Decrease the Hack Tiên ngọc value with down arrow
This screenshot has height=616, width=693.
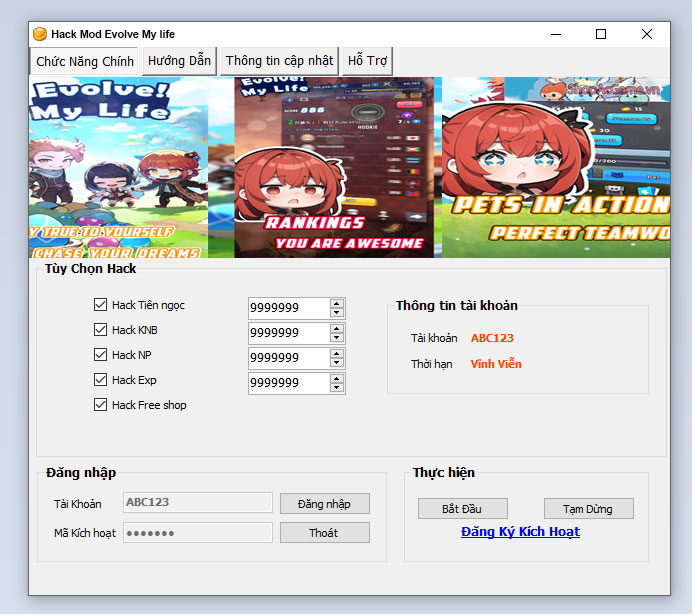click(337, 312)
